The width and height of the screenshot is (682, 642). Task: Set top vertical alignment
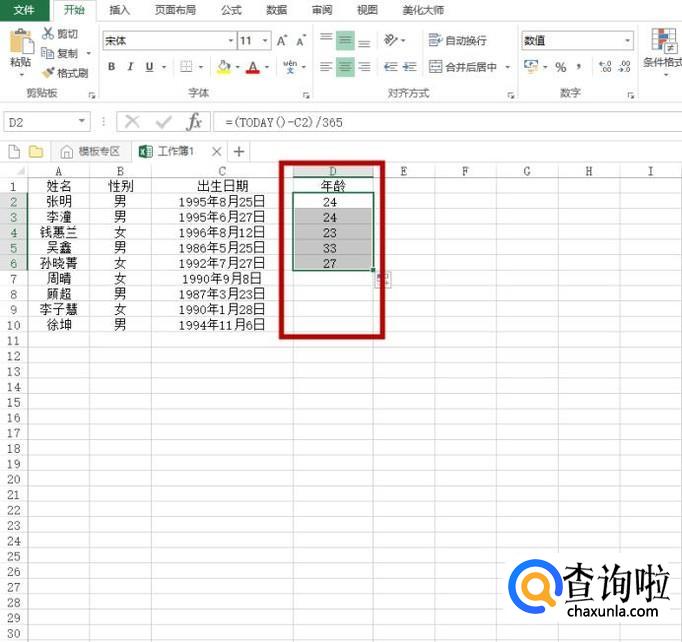click(x=326, y=40)
